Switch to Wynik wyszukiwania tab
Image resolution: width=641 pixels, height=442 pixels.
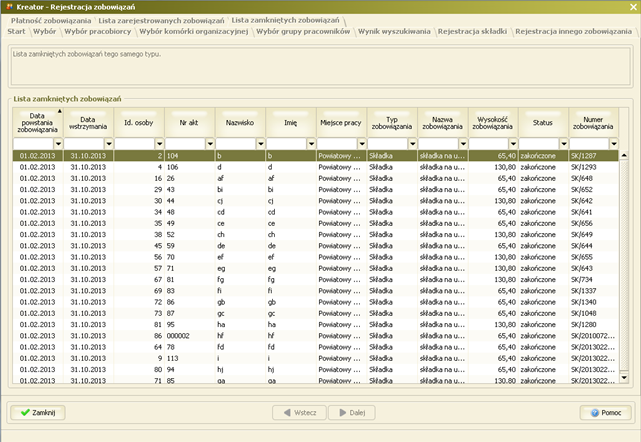(394, 31)
